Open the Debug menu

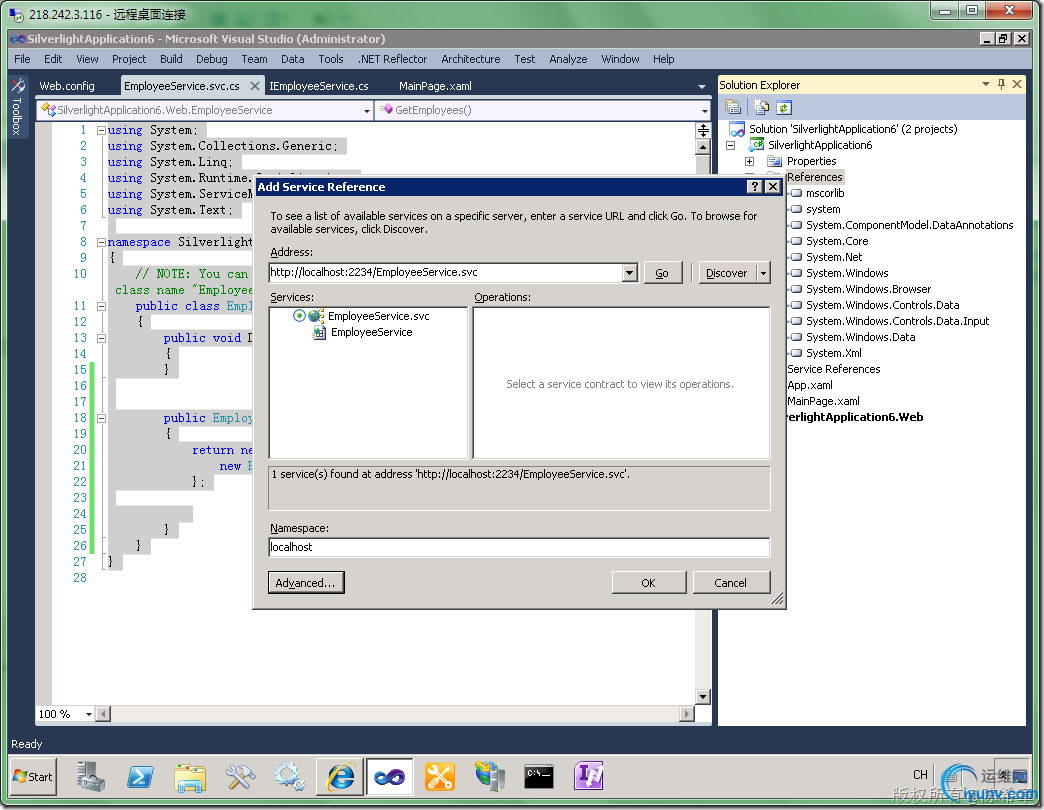point(212,59)
